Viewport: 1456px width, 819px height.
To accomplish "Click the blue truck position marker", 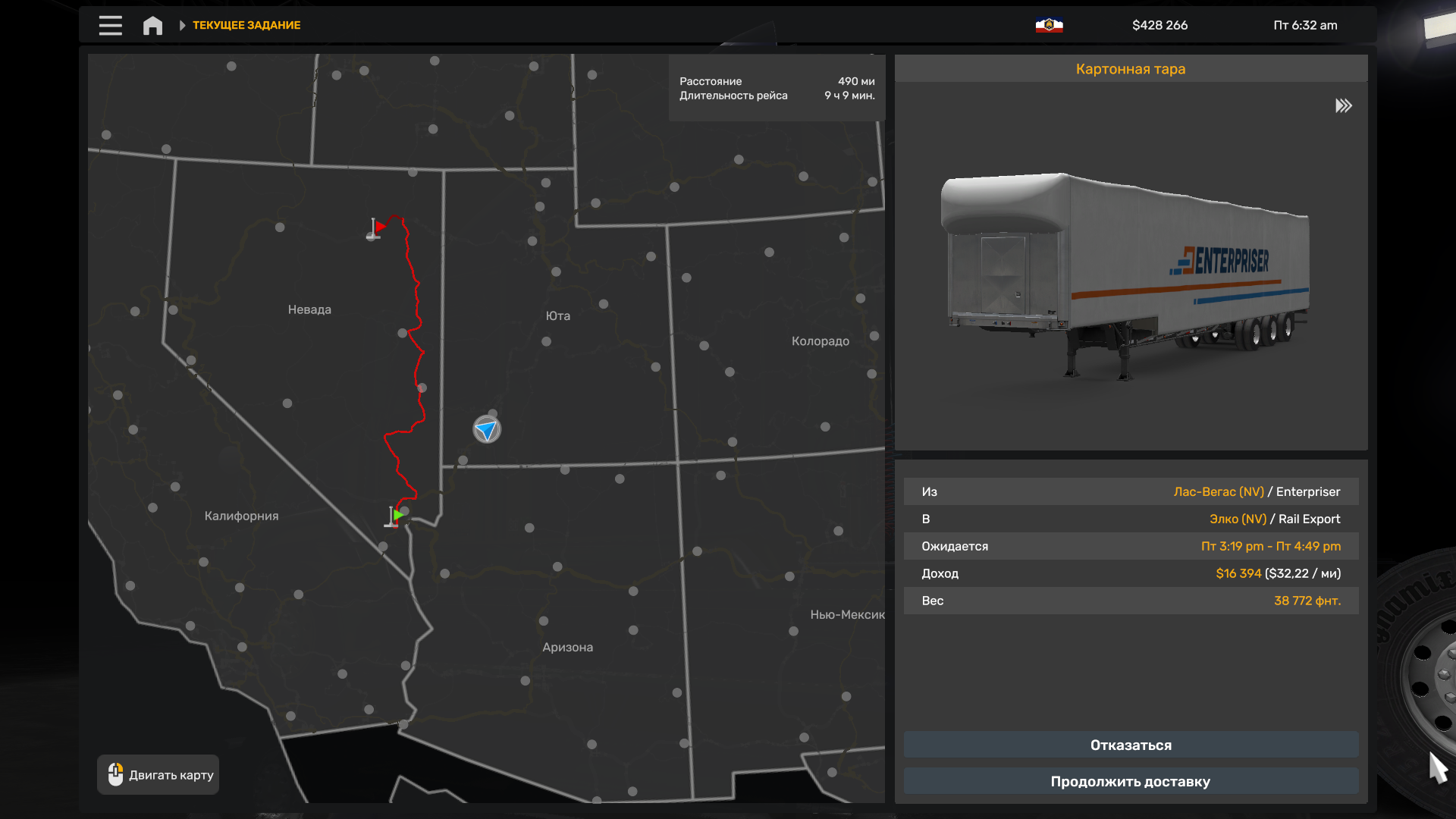I will coord(487,429).
